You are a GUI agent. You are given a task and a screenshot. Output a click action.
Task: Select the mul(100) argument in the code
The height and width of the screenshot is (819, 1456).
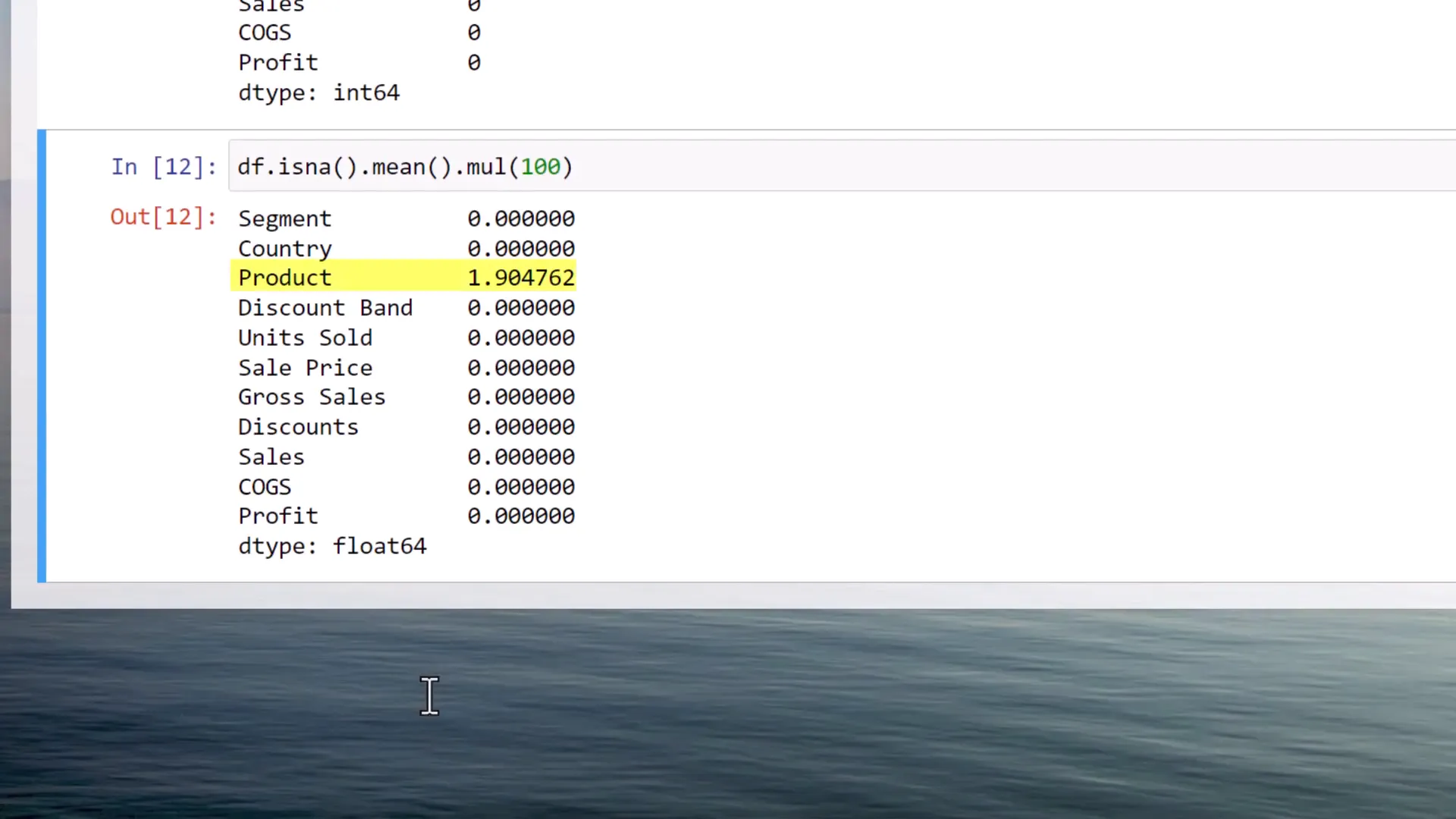541,167
